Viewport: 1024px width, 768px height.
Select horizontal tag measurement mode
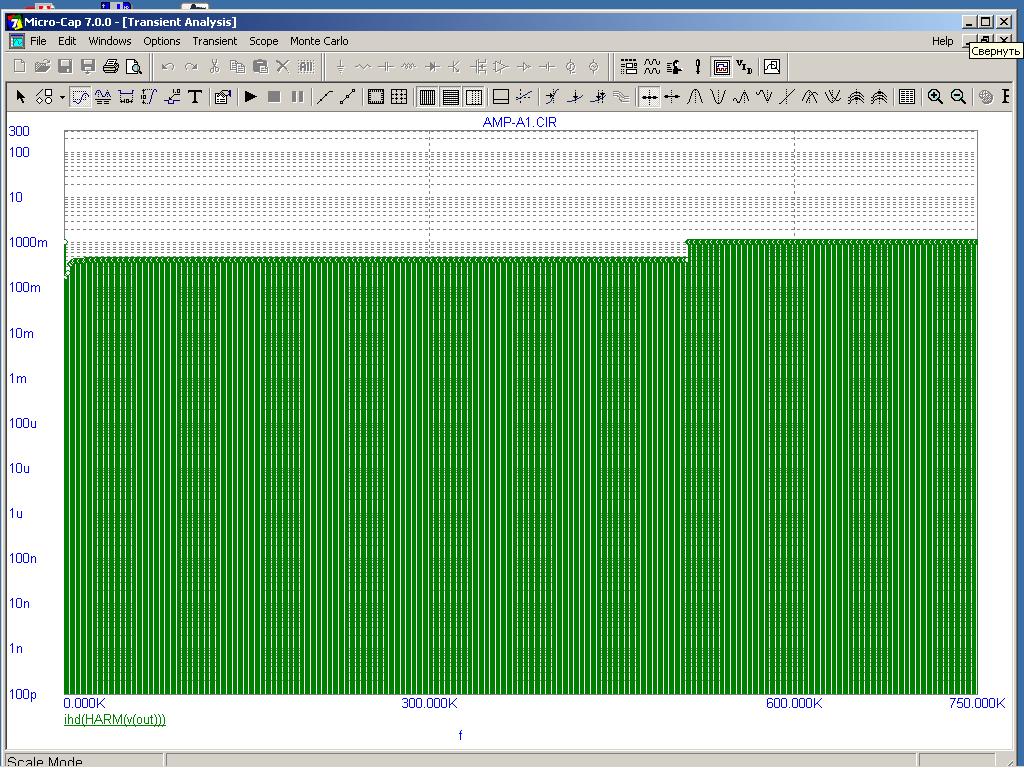pos(126,97)
